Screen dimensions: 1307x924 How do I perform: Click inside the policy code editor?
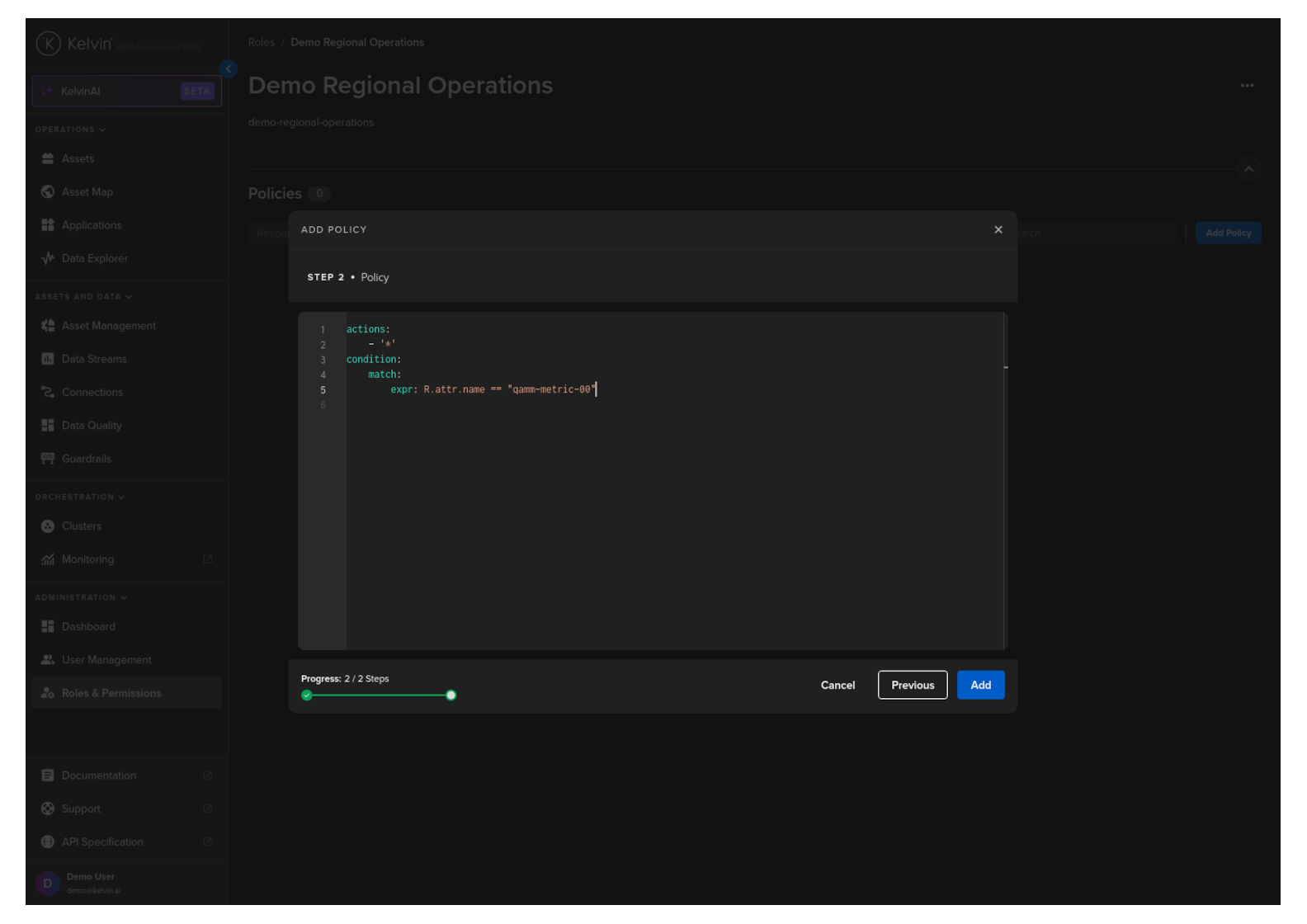click(x=660, y=511)
